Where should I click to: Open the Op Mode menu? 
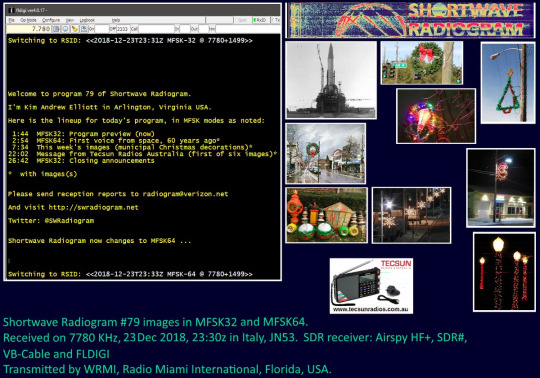pyautogui.click(x=28, y=20)
